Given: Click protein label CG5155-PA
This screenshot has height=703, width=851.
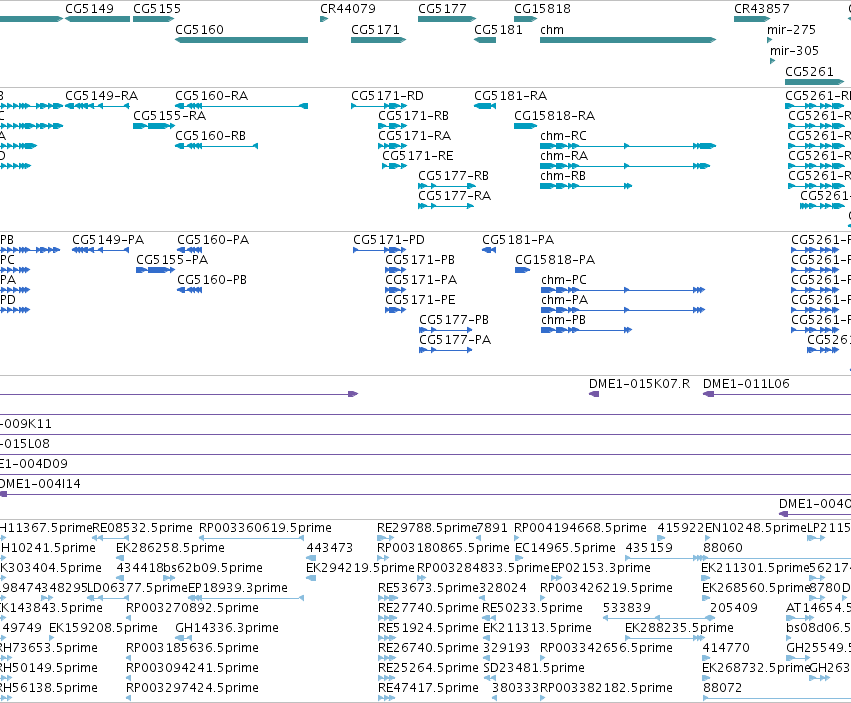Looking at the screenshot, I should pos(172,260).
